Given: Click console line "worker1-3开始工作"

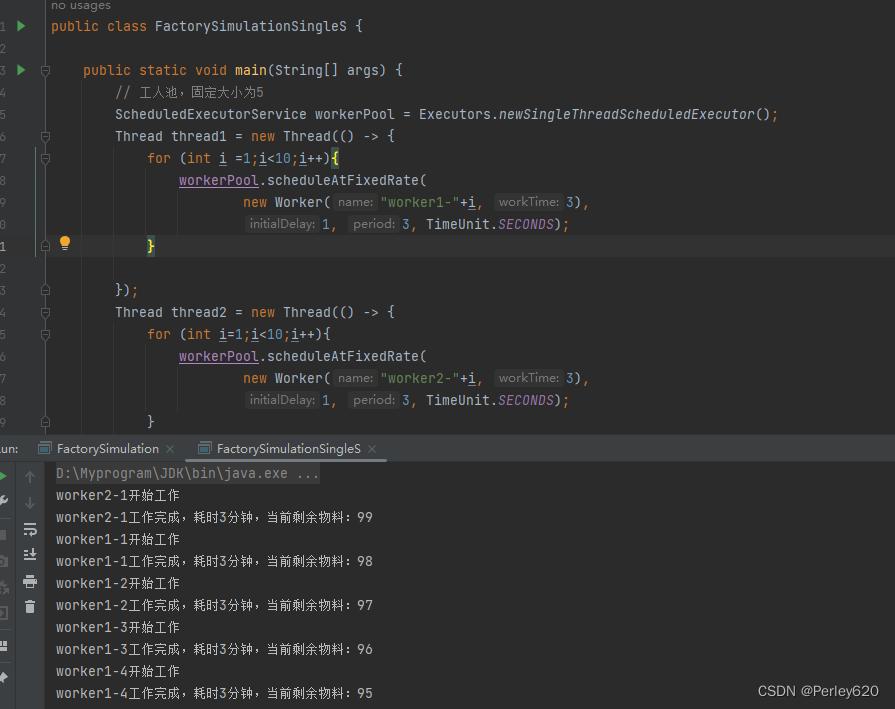Looking at the screenshot, I should (118, 627).
